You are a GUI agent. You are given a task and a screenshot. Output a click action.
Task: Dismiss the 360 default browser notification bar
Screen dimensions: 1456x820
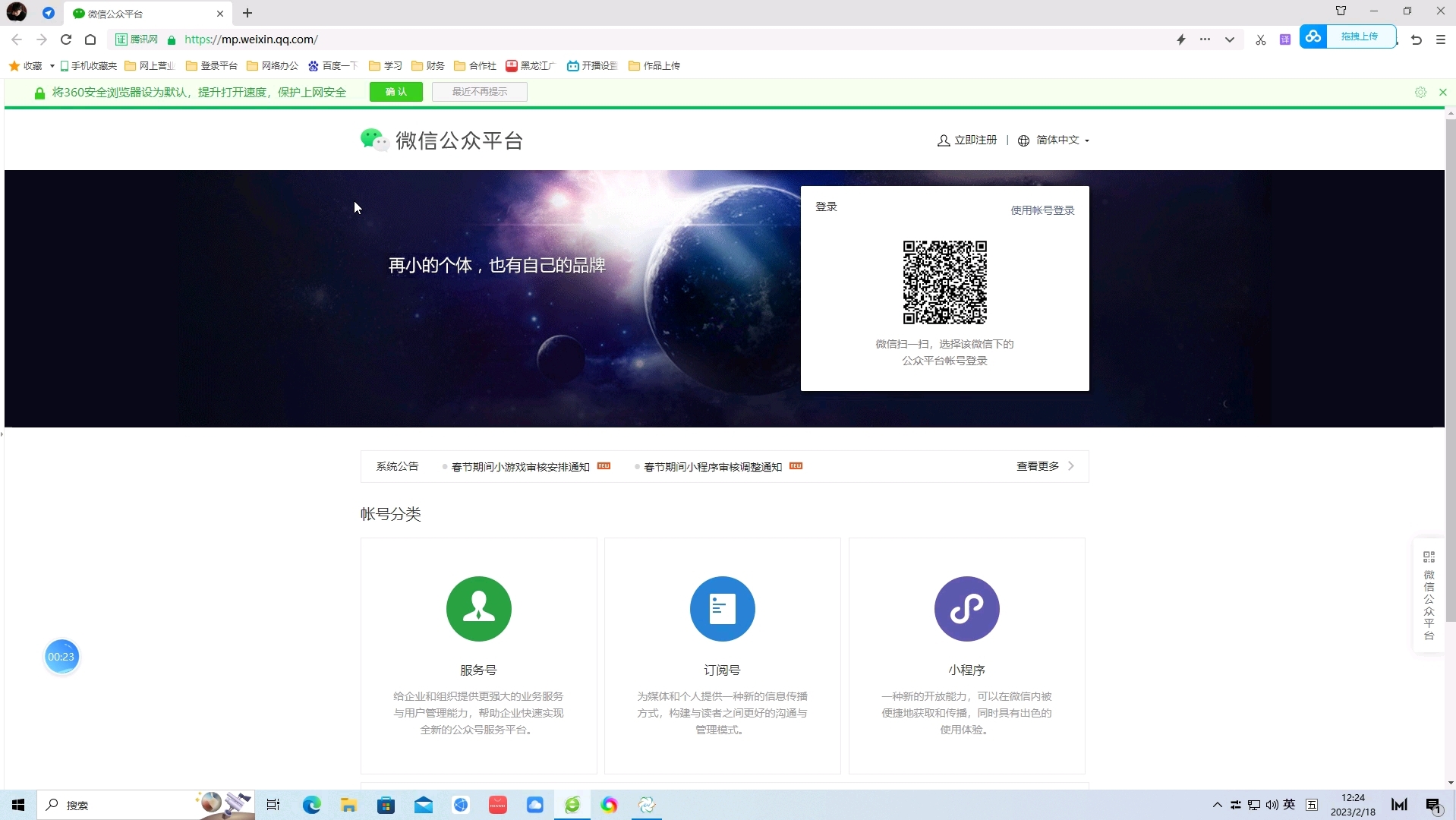coord(1443,92)
